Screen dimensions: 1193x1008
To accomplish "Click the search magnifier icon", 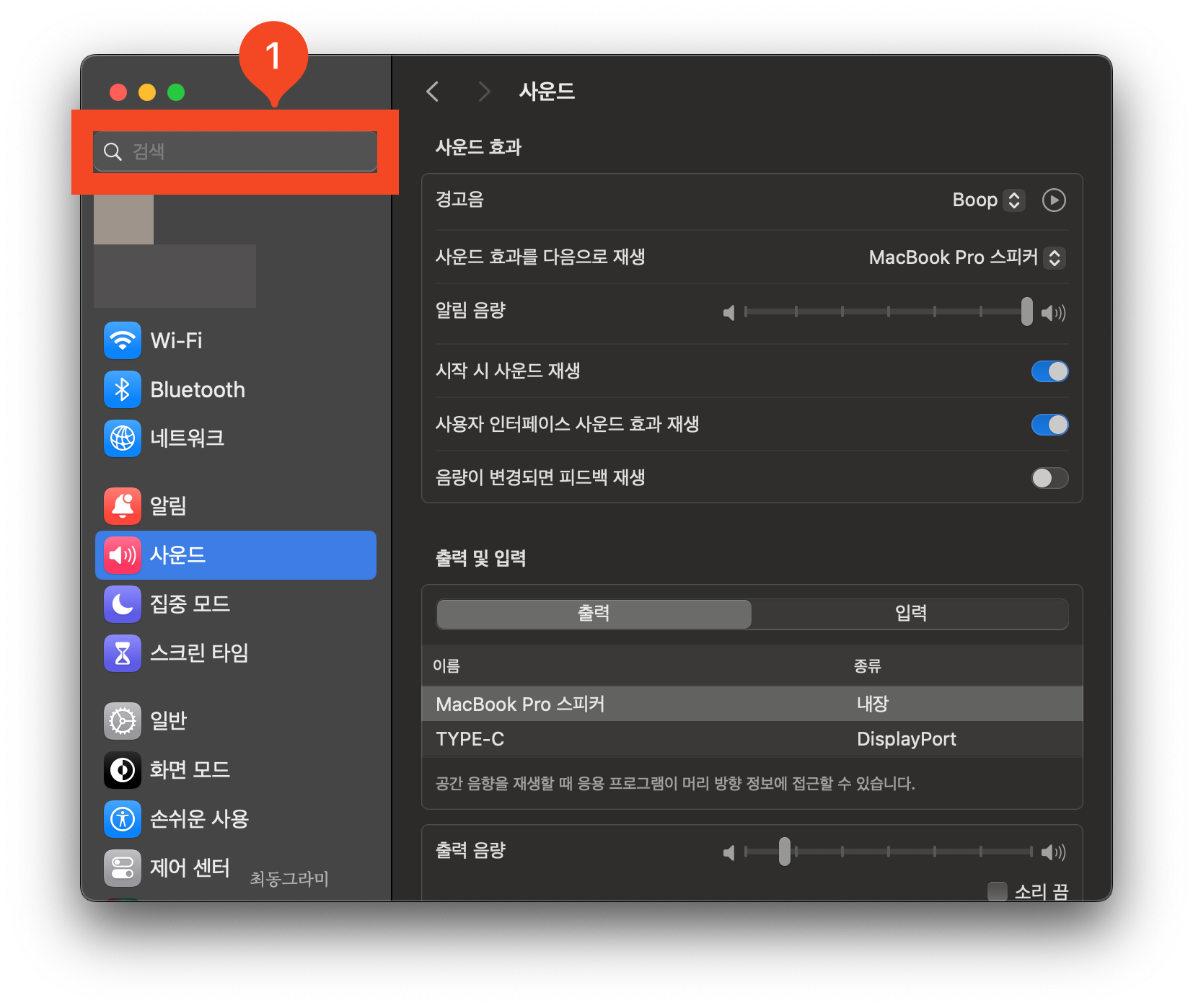I will (x=113, y=151).
